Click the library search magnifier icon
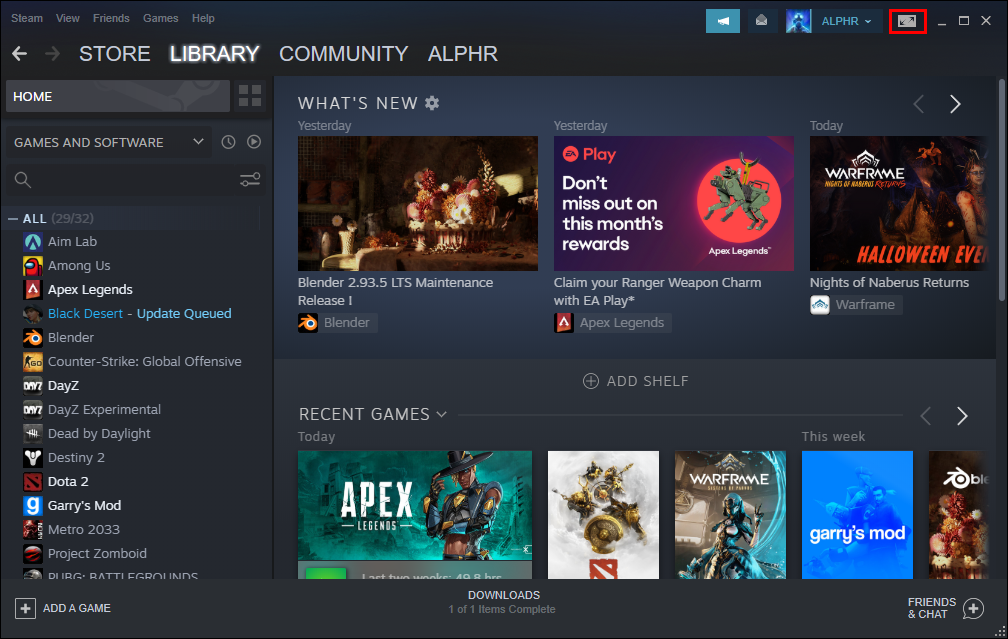 point(22,180)
